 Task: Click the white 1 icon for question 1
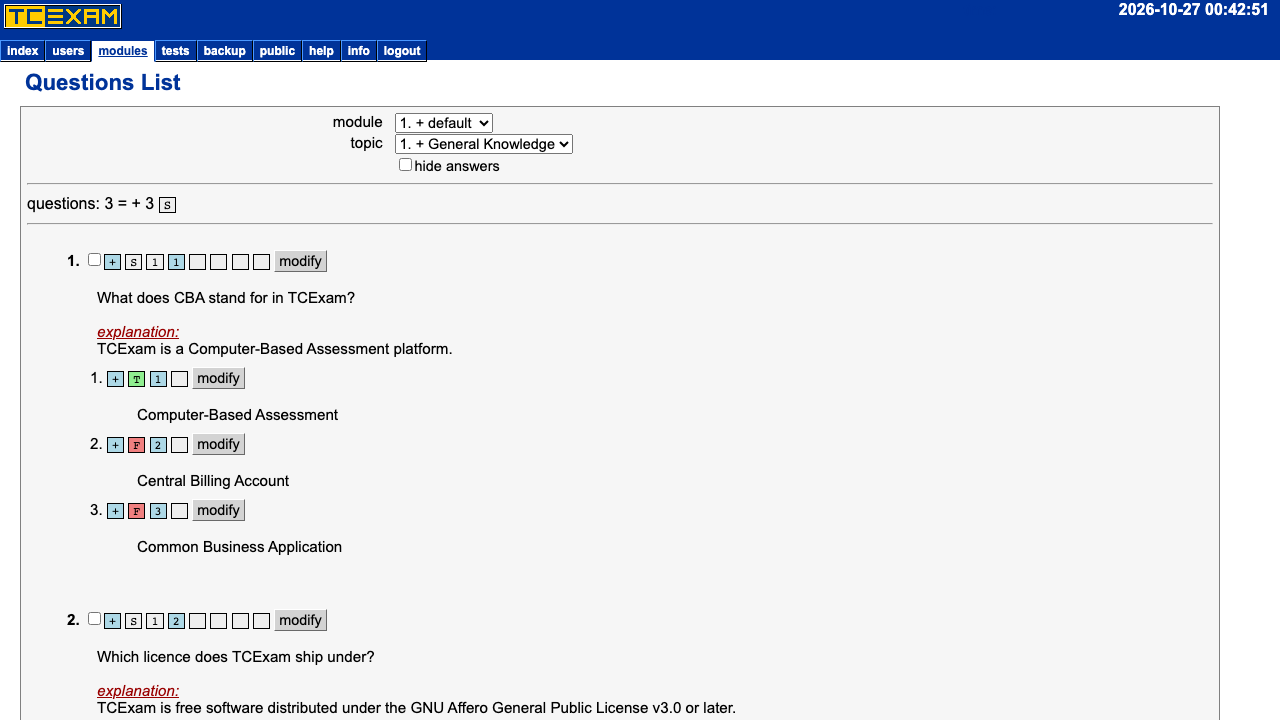[x=154, y=262]
